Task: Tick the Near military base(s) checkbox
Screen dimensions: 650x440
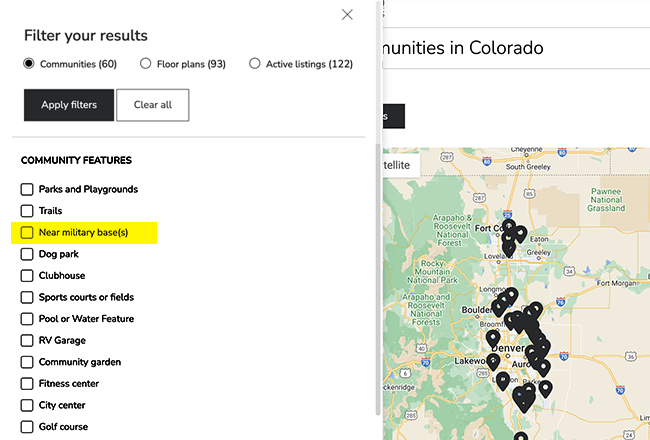Action: [x=27, y=233]
